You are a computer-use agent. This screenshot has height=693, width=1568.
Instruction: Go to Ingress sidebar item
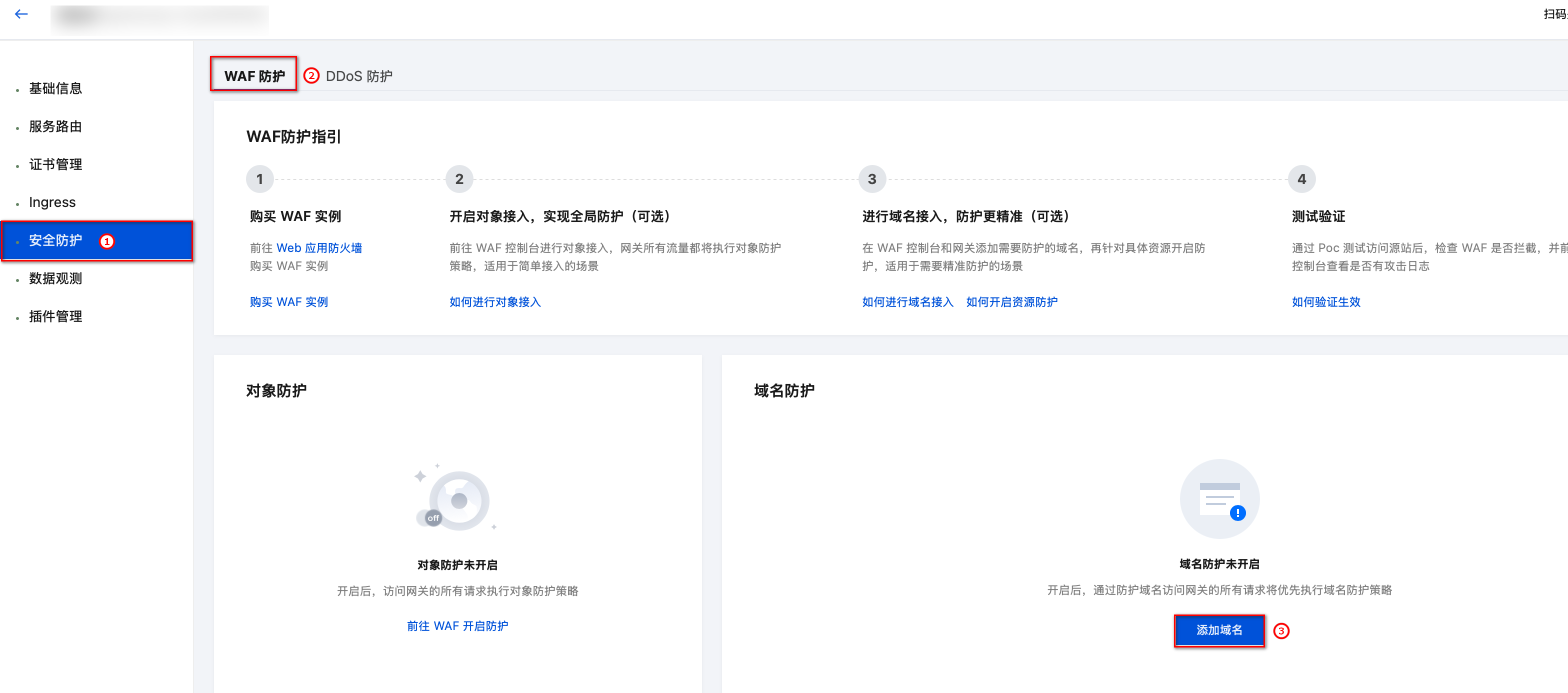[x=52, y=202]
